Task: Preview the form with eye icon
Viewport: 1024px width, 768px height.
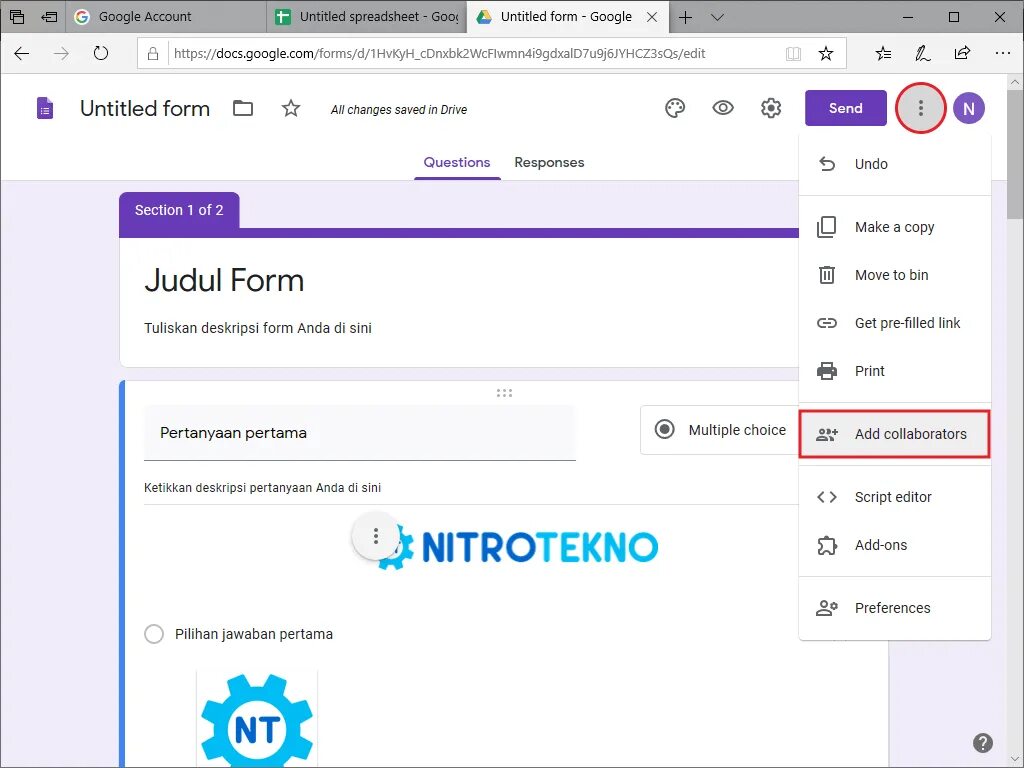Action: click(x=723, y=108)
